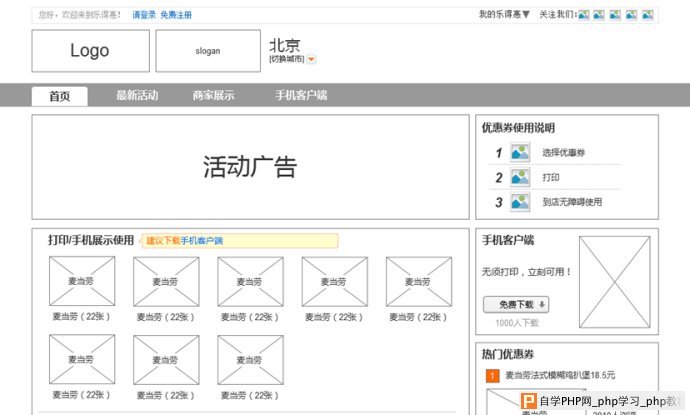Click the 活动广告 banner area
690x415 pixels.
(x=250, y=167)
